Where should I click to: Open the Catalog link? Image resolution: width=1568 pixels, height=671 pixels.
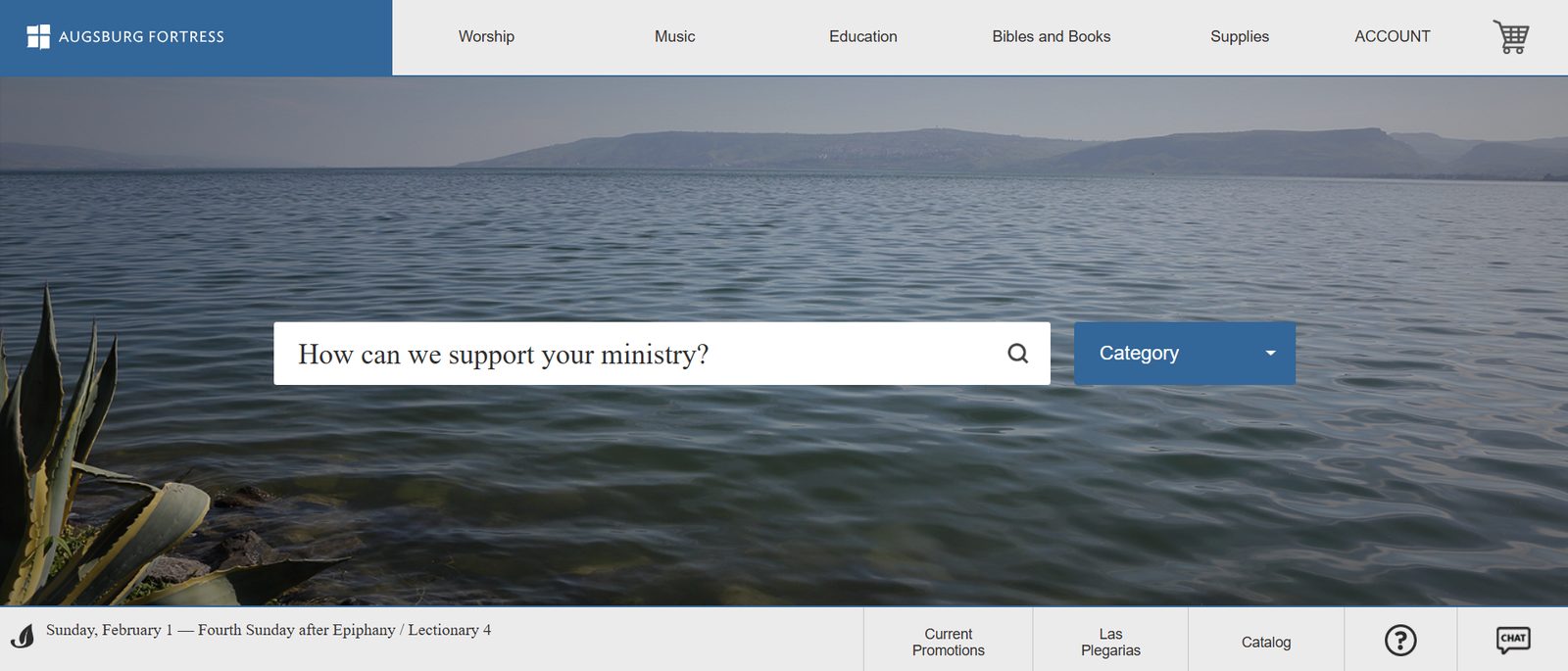coord(1265,642)
